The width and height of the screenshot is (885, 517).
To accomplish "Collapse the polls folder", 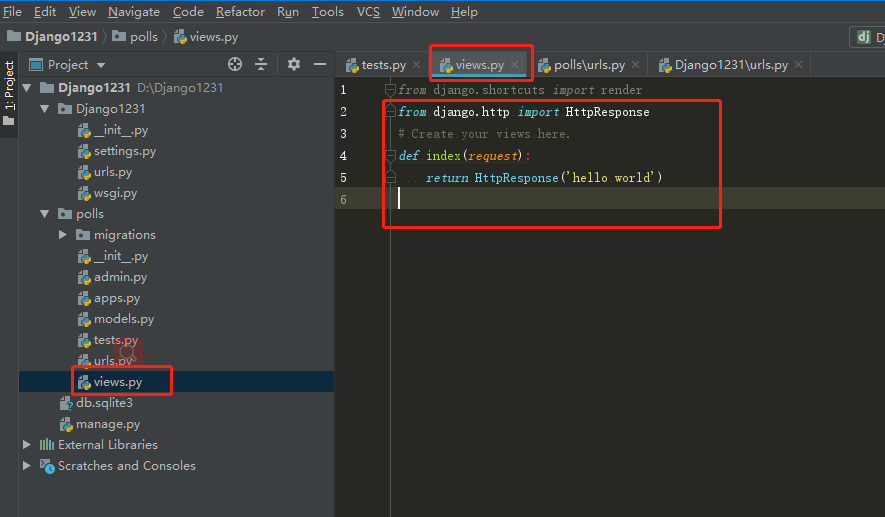I will pos(45,214).
